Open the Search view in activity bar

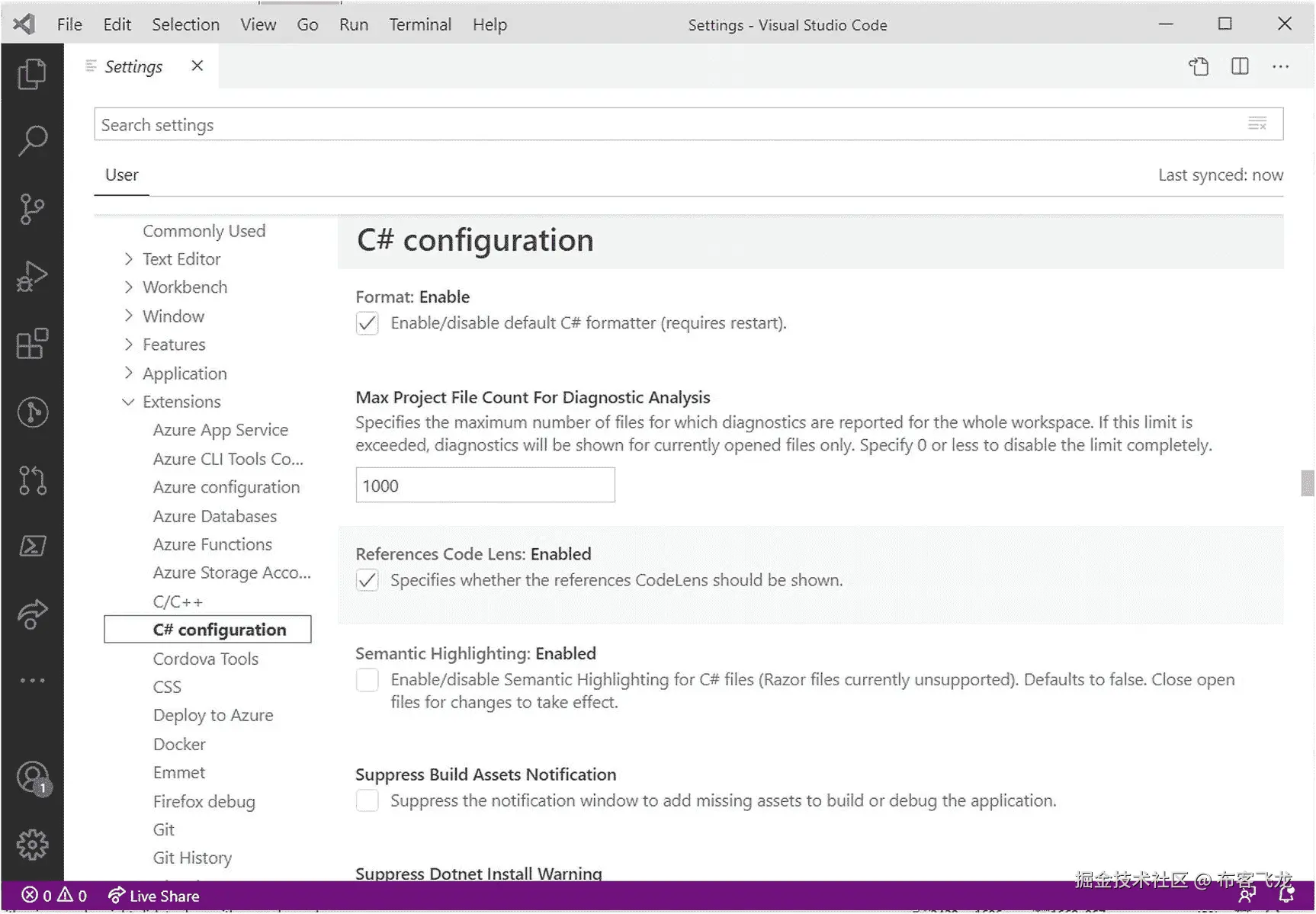32,141
